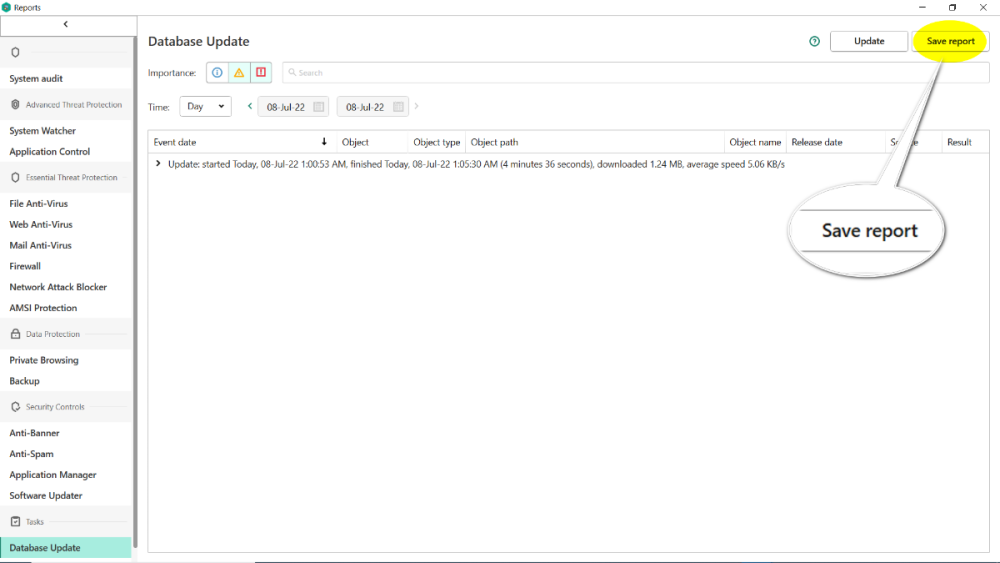Click the shield icon atop the sidebar
This screenshot has width=1000, height=563.
pyautogui.click(x=15, y=52)
